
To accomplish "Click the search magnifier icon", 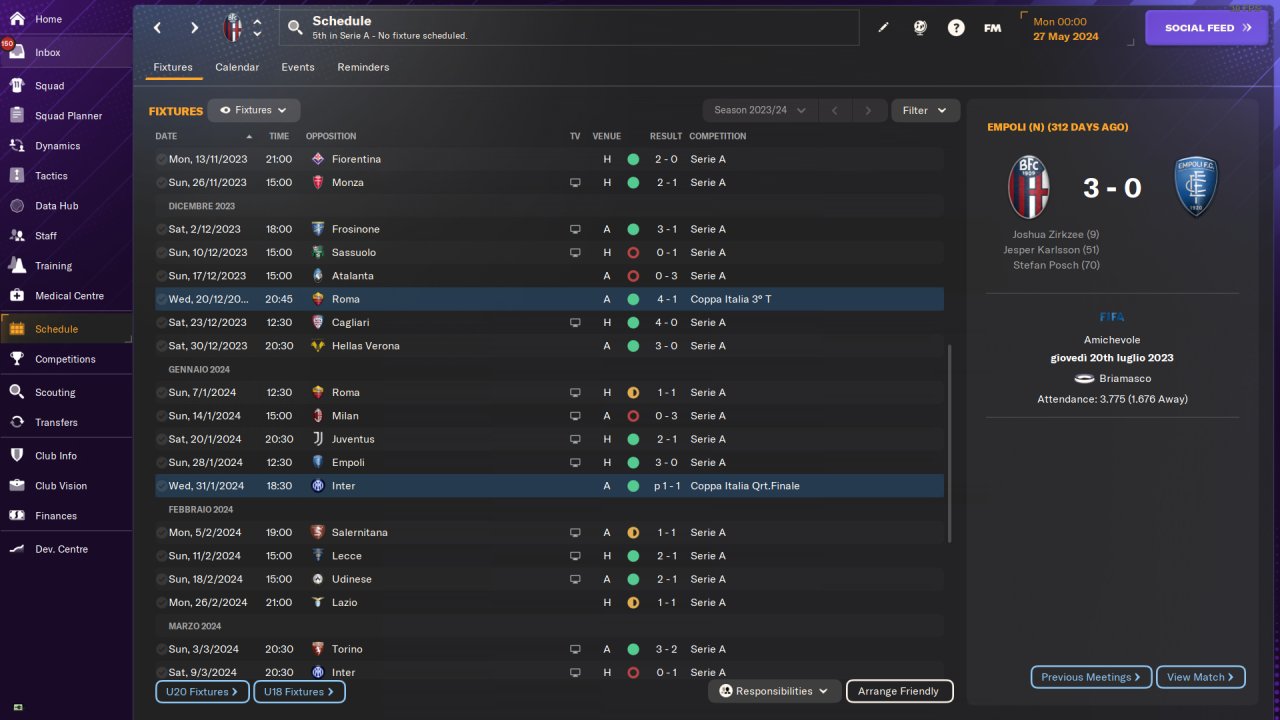I will (x=295, y=28).
